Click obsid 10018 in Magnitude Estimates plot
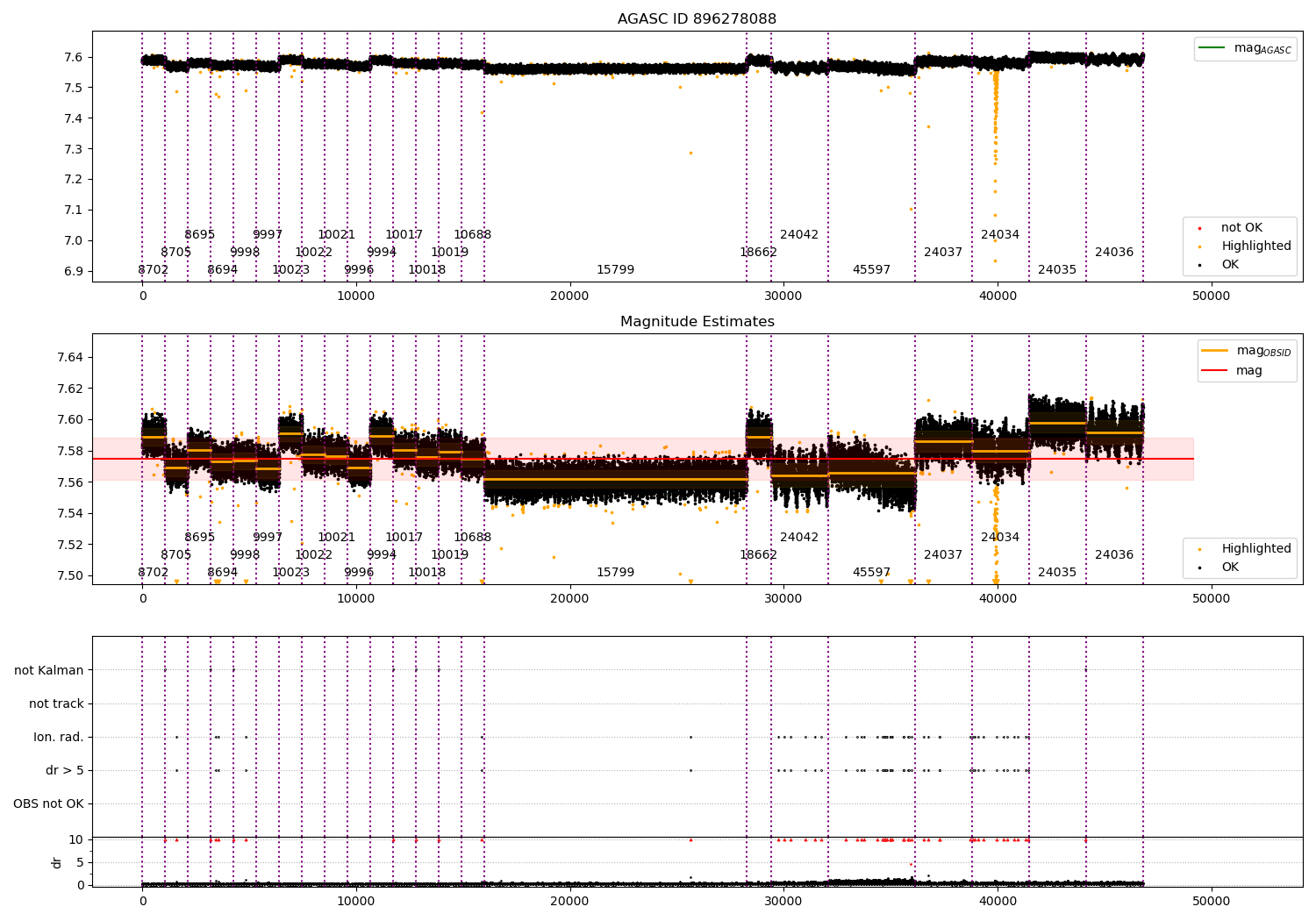 pyautogui.click(x=427, y=573)
